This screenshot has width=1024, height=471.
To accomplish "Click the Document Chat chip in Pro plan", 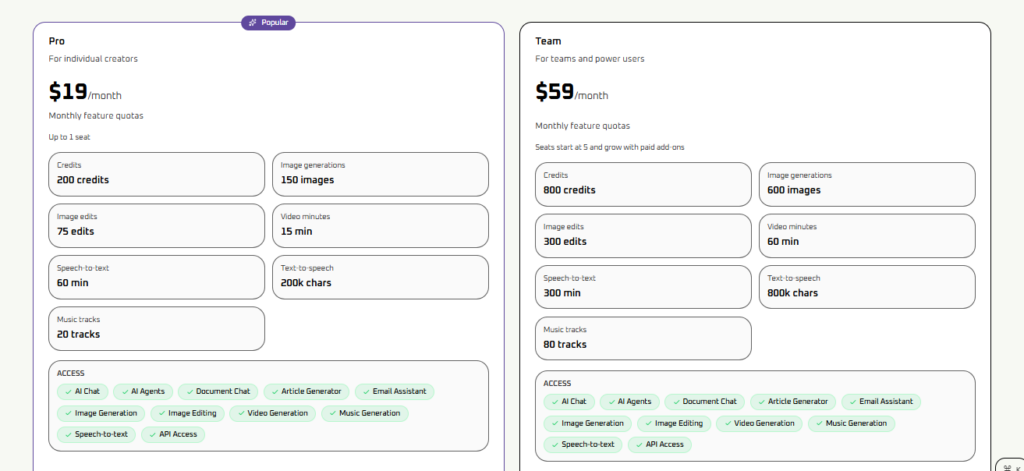I will tap(218, 392).
